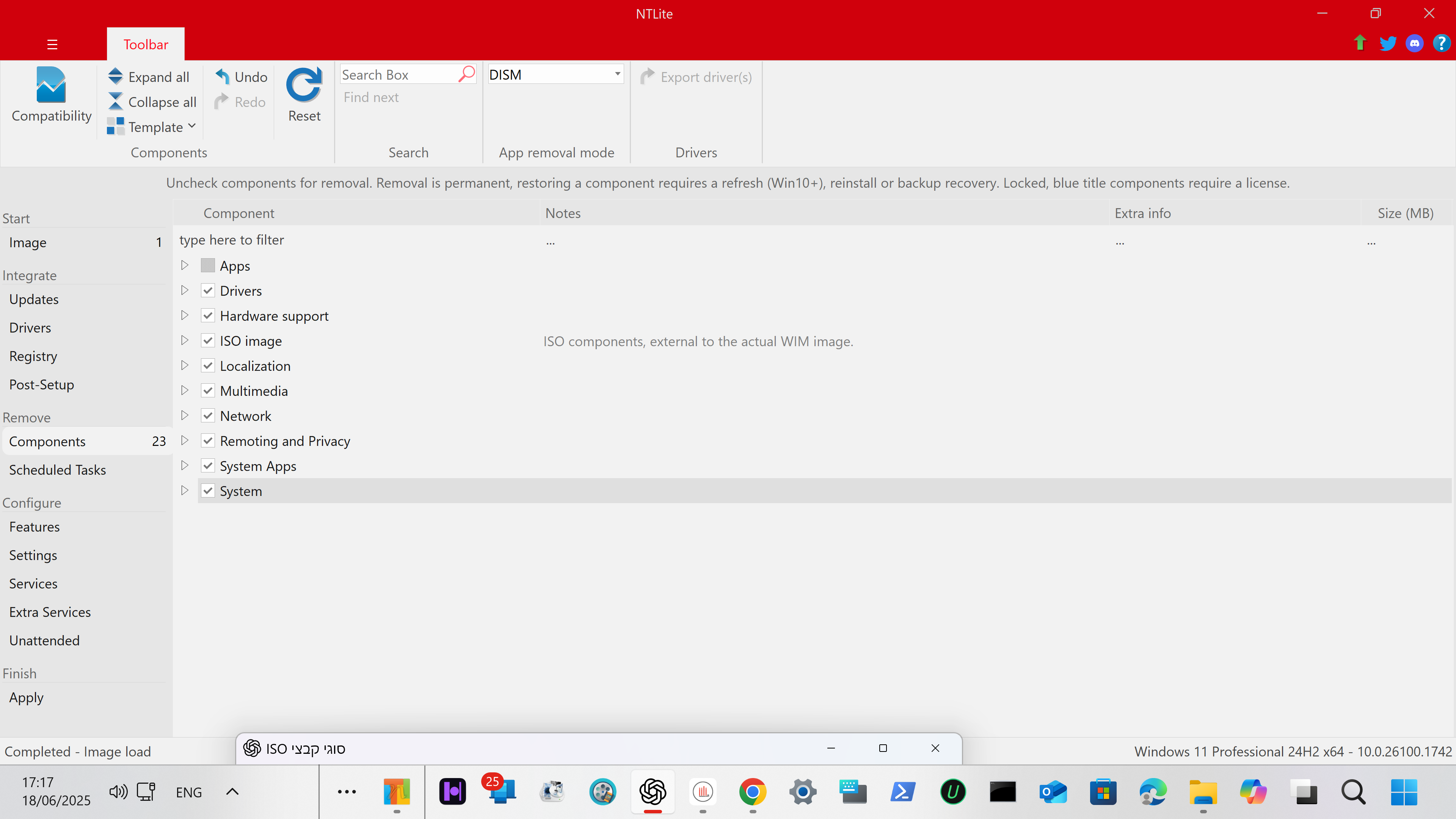This screenshot has height=819, width=1456.
Task: Uncheck the System Apps checkbox
Action: pos(208,466)
